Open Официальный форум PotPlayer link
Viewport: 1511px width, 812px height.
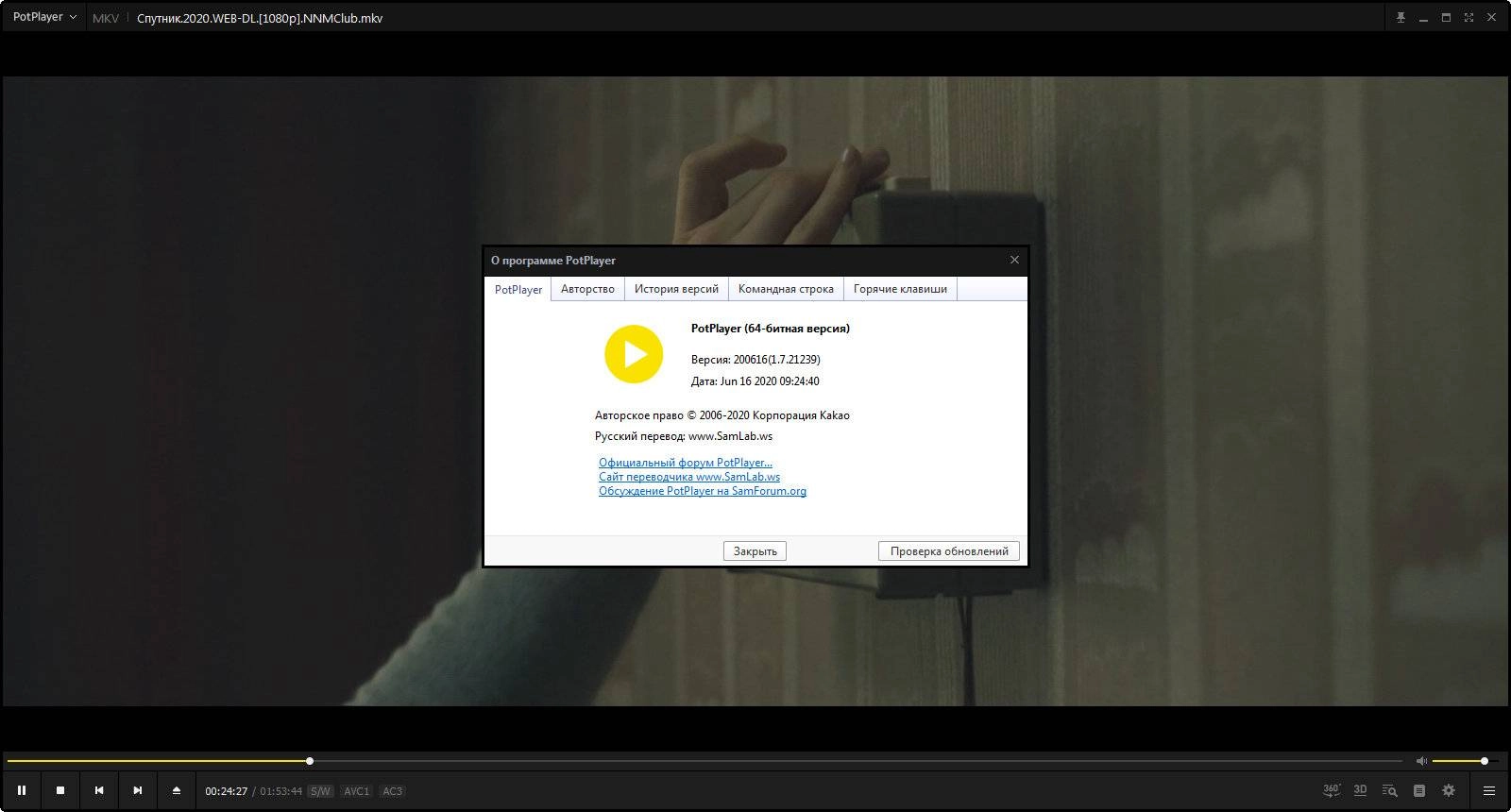(x=686, y=463)
